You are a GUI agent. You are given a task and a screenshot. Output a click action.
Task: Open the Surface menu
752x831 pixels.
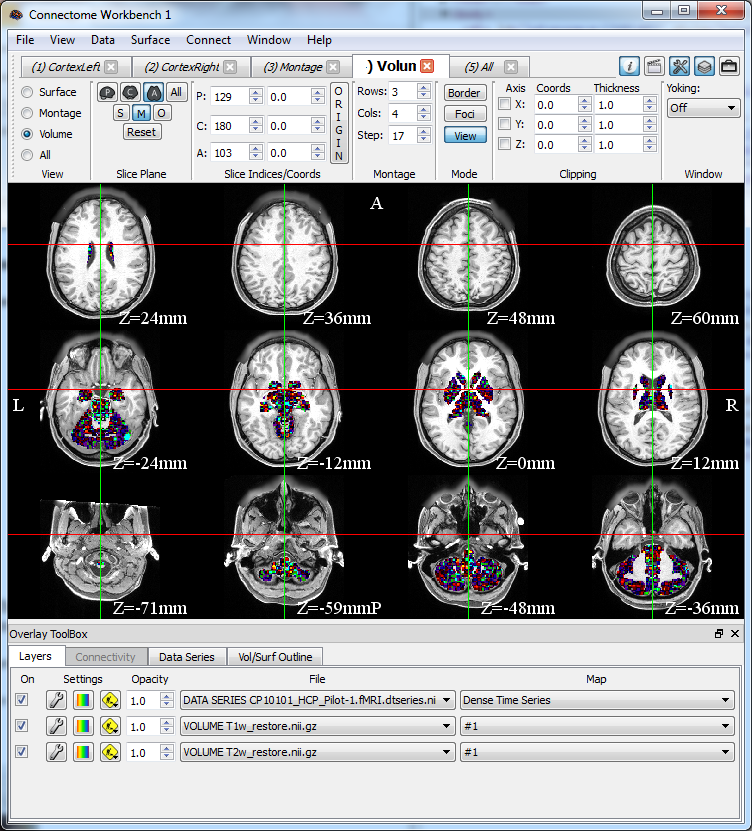[x=150, y=40]
